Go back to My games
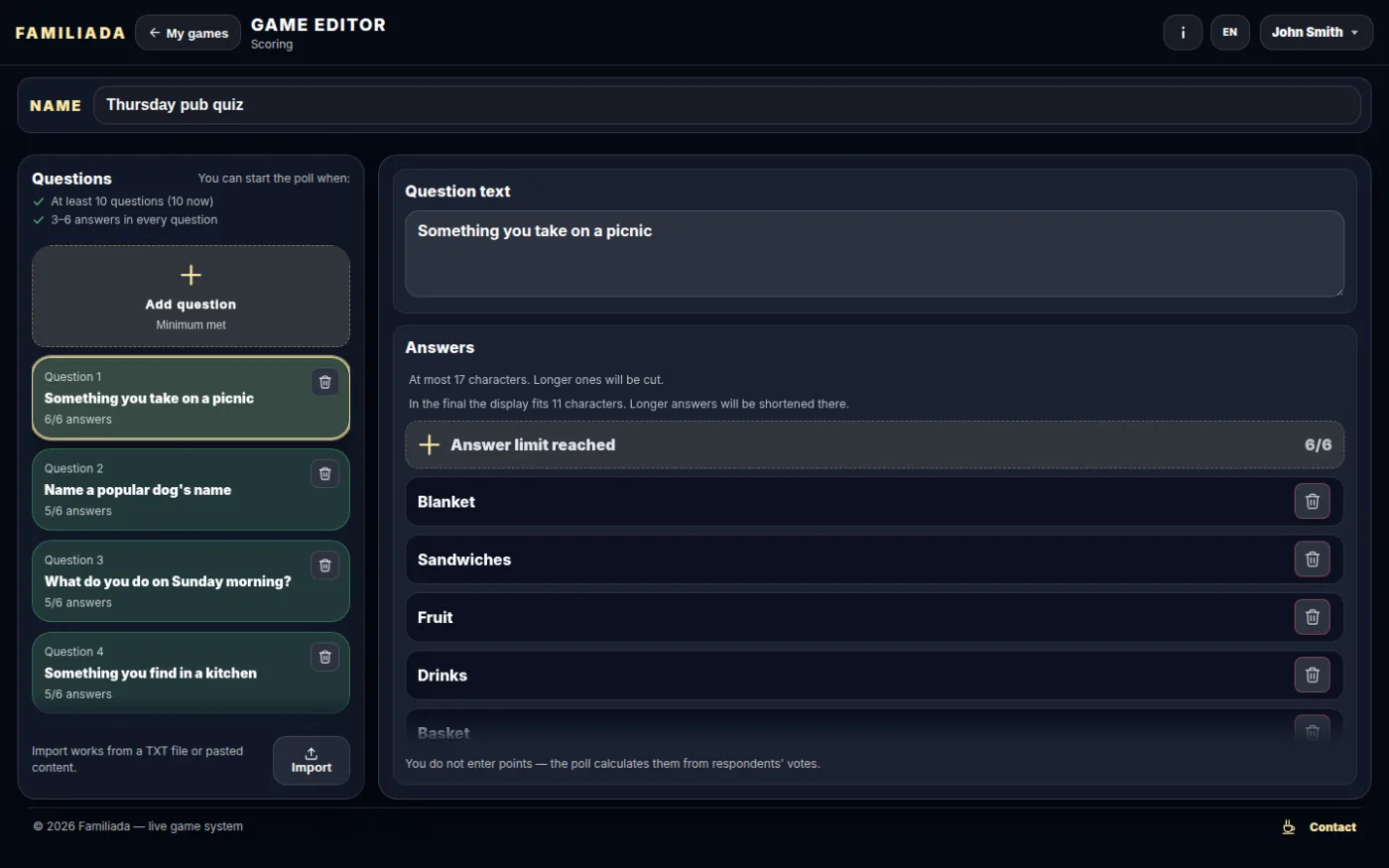 [x=188, y=33]
